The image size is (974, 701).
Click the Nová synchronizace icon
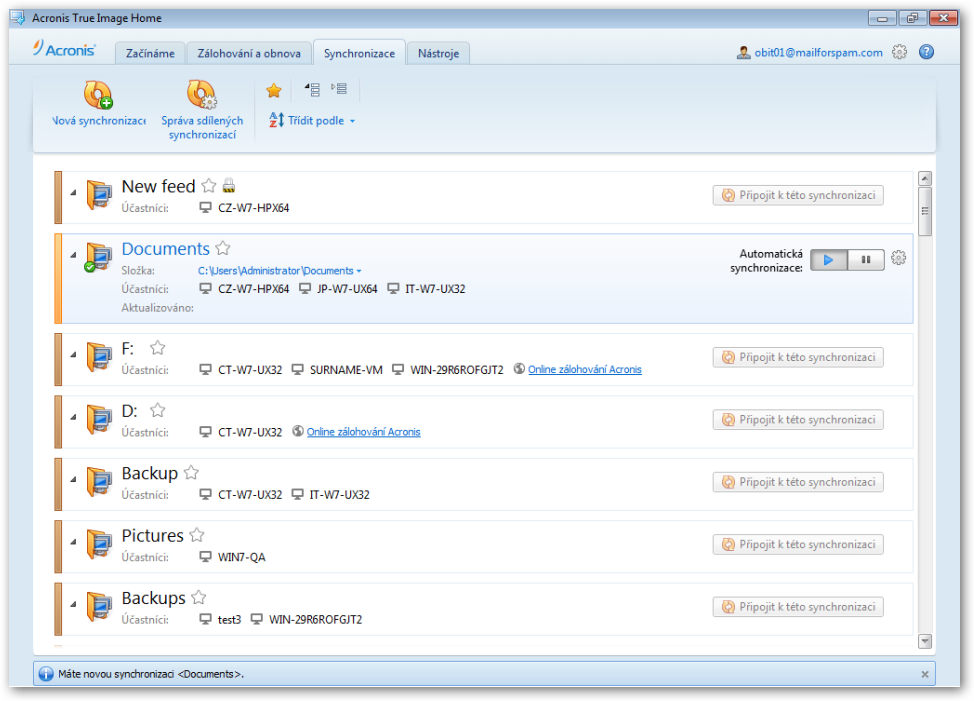98,94
